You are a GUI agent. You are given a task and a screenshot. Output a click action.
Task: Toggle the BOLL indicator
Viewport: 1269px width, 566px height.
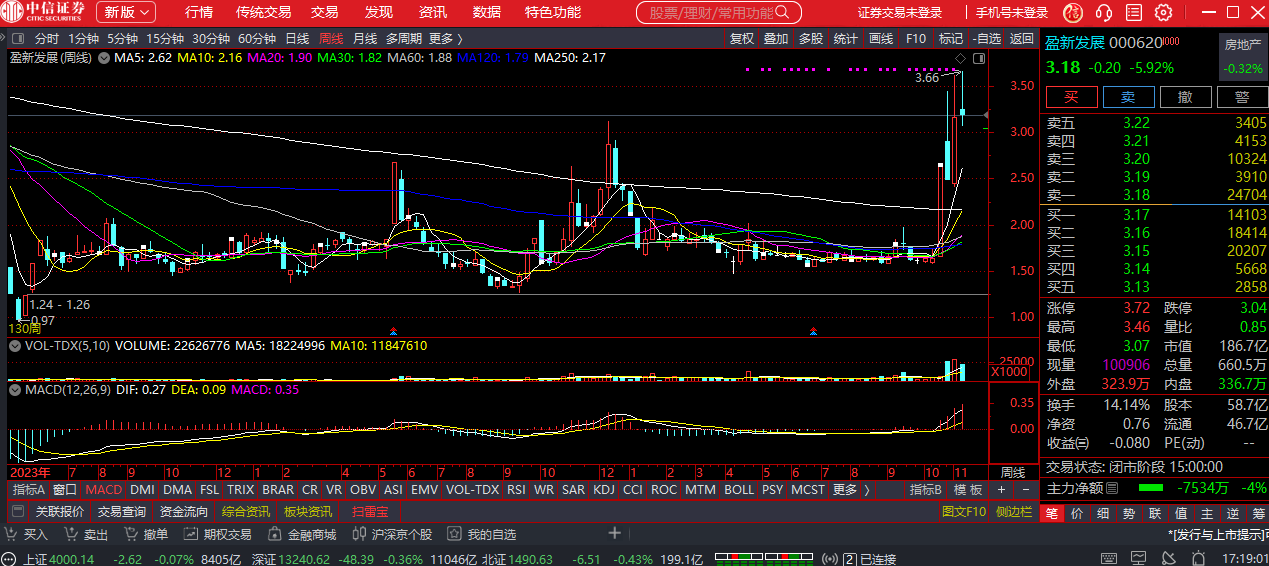(739, 490)
